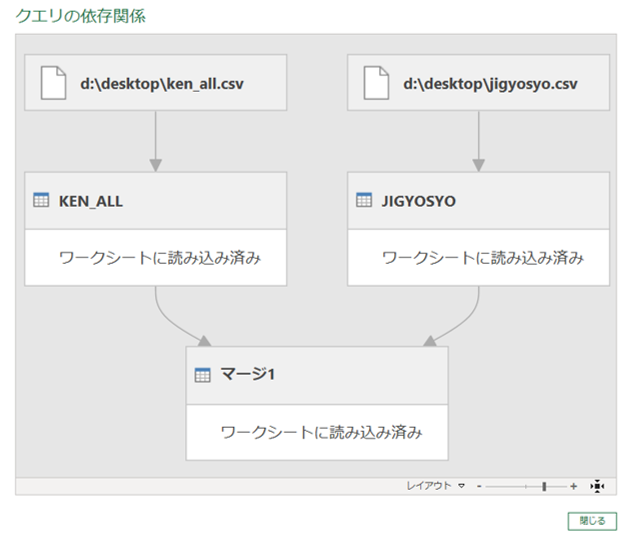Select the KEN_ALL query title
Image resolution: width=641 pixels, height=542 pixels.
tap(91, 201)
